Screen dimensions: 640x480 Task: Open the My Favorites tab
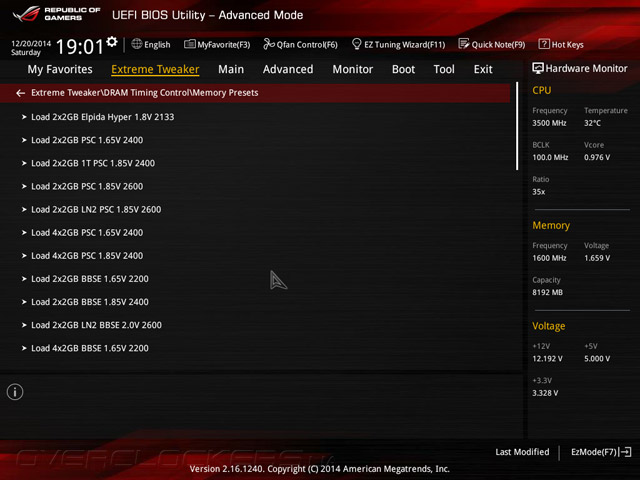[60, 69]
